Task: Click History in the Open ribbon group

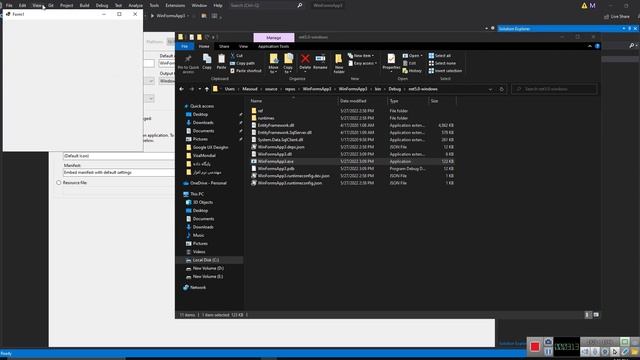Action: (412, 71)
